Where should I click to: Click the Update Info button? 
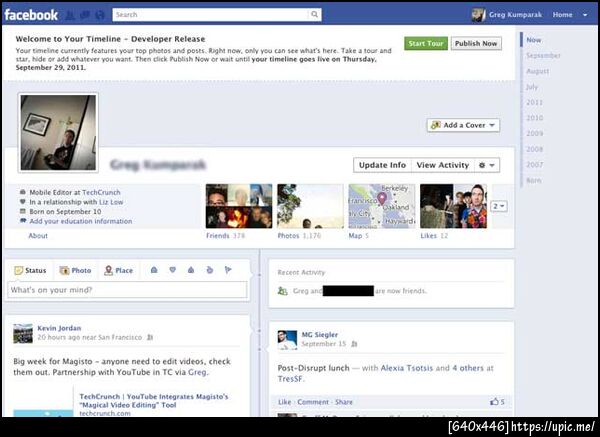[382, 165]
